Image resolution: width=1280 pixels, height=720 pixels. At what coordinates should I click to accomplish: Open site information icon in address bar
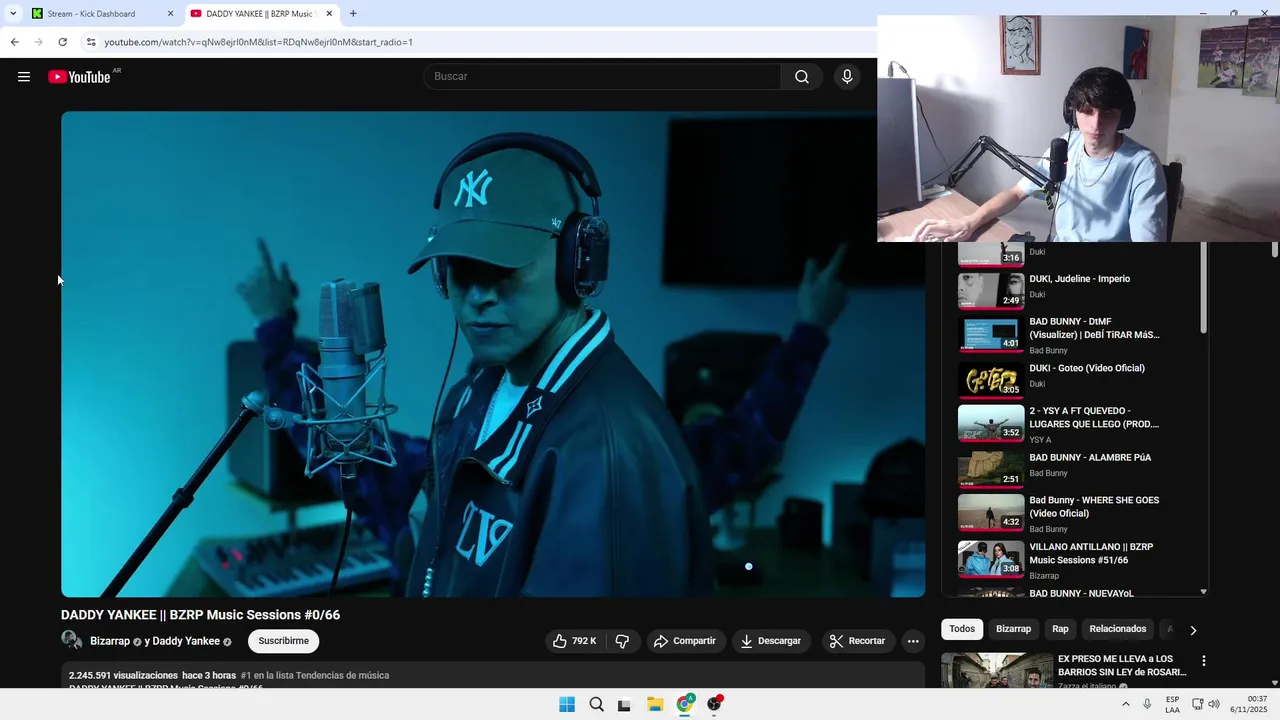(x=91, y=42)
